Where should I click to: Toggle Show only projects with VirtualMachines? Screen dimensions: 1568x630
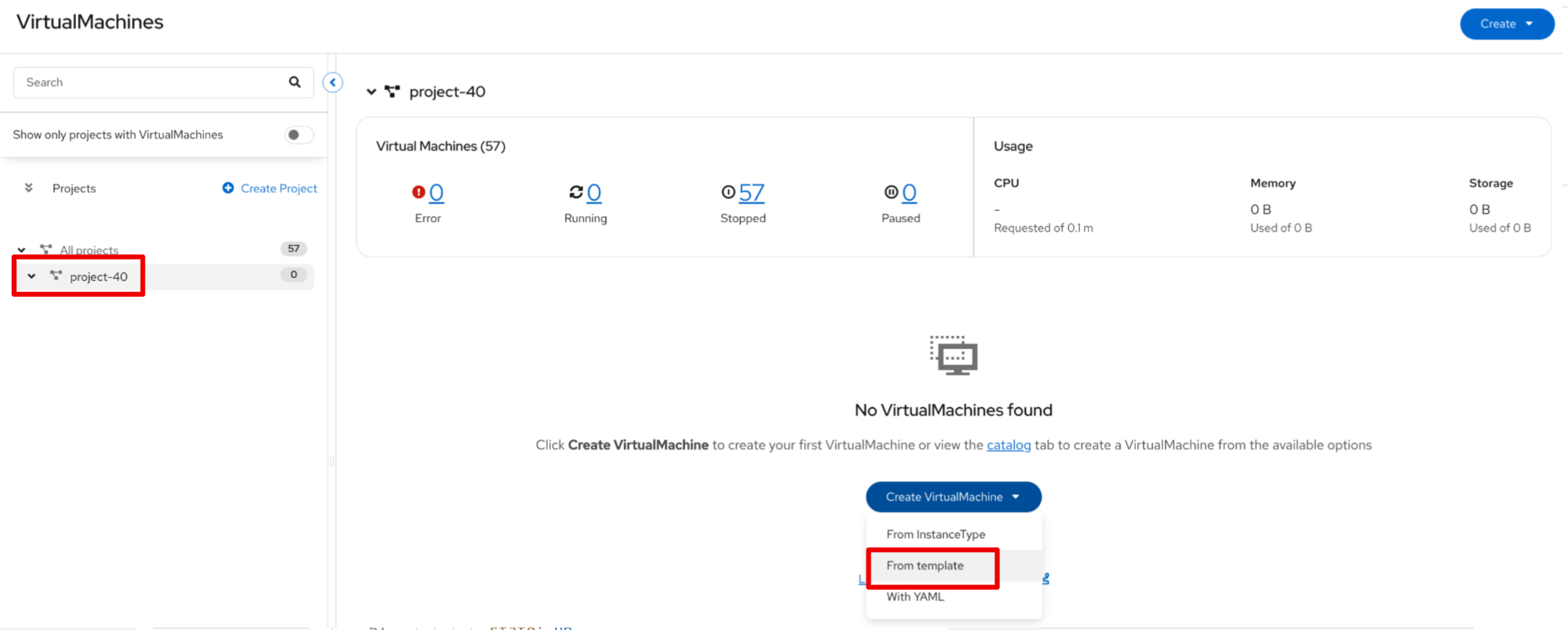point(298,134)
